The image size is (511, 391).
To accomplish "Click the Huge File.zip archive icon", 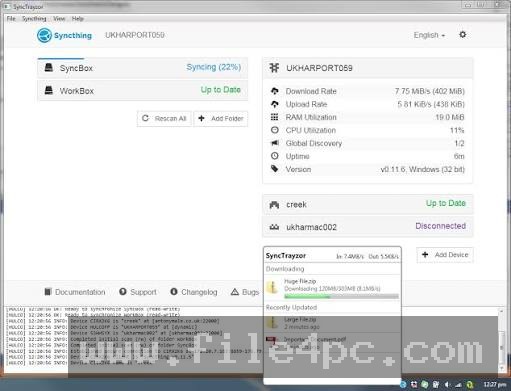I will tap(272, 287).
